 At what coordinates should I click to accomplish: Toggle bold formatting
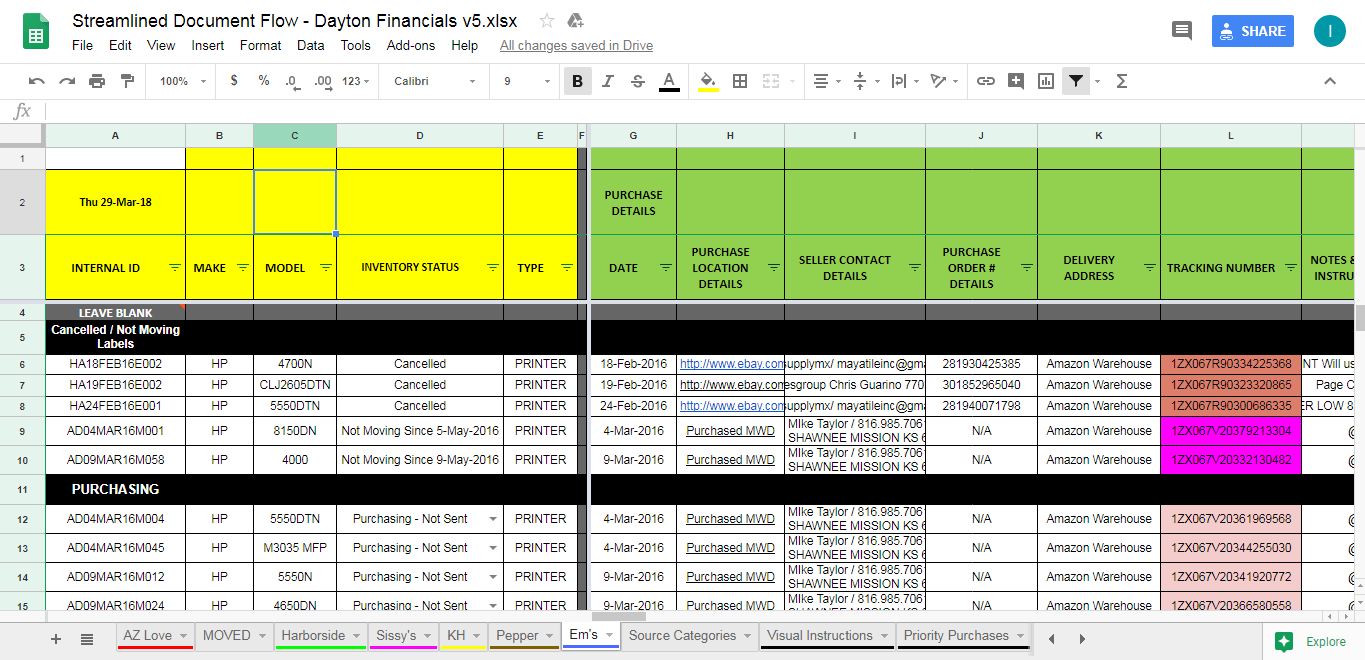click(577, 81)
